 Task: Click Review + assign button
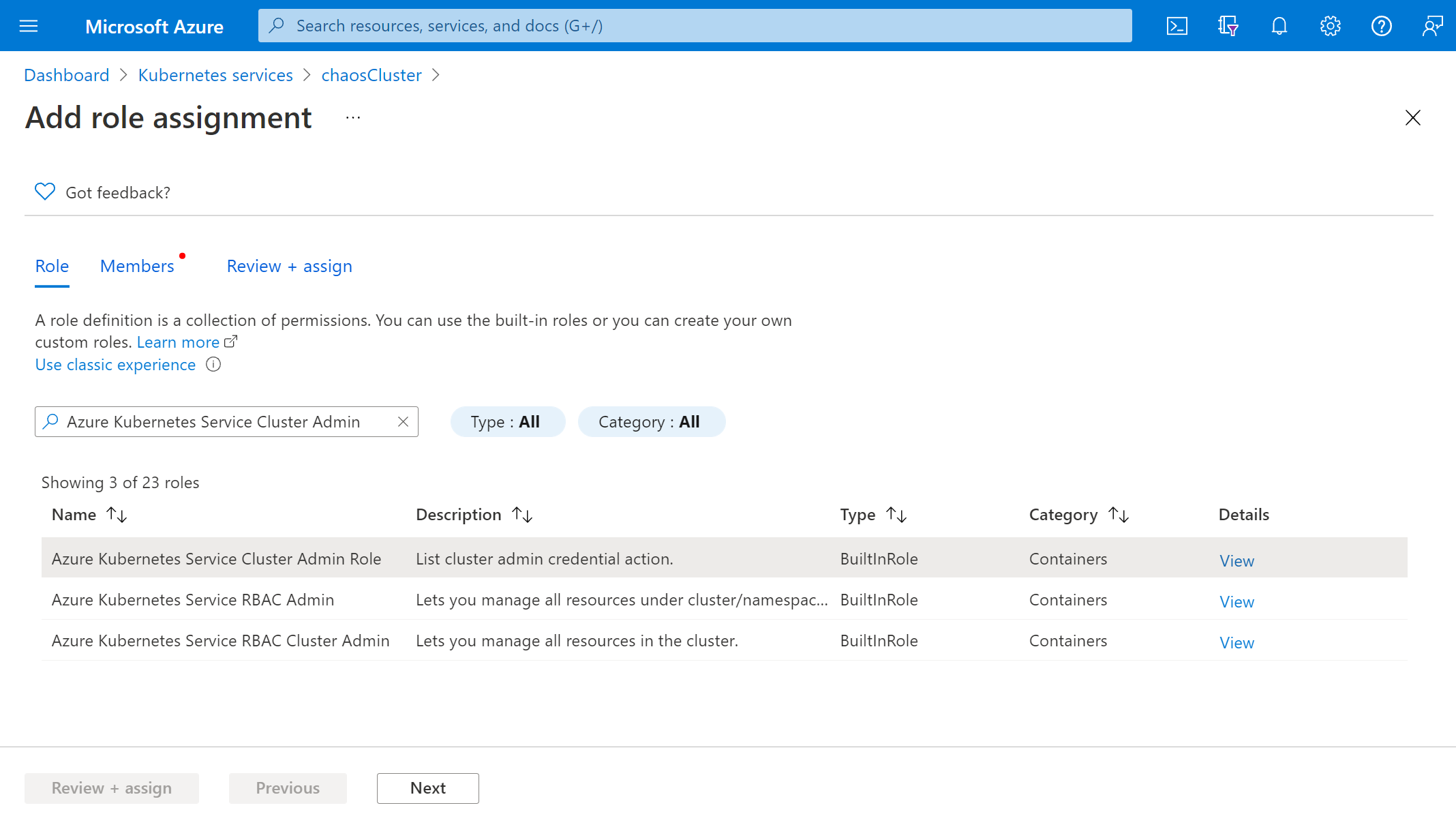coord(112,788)
